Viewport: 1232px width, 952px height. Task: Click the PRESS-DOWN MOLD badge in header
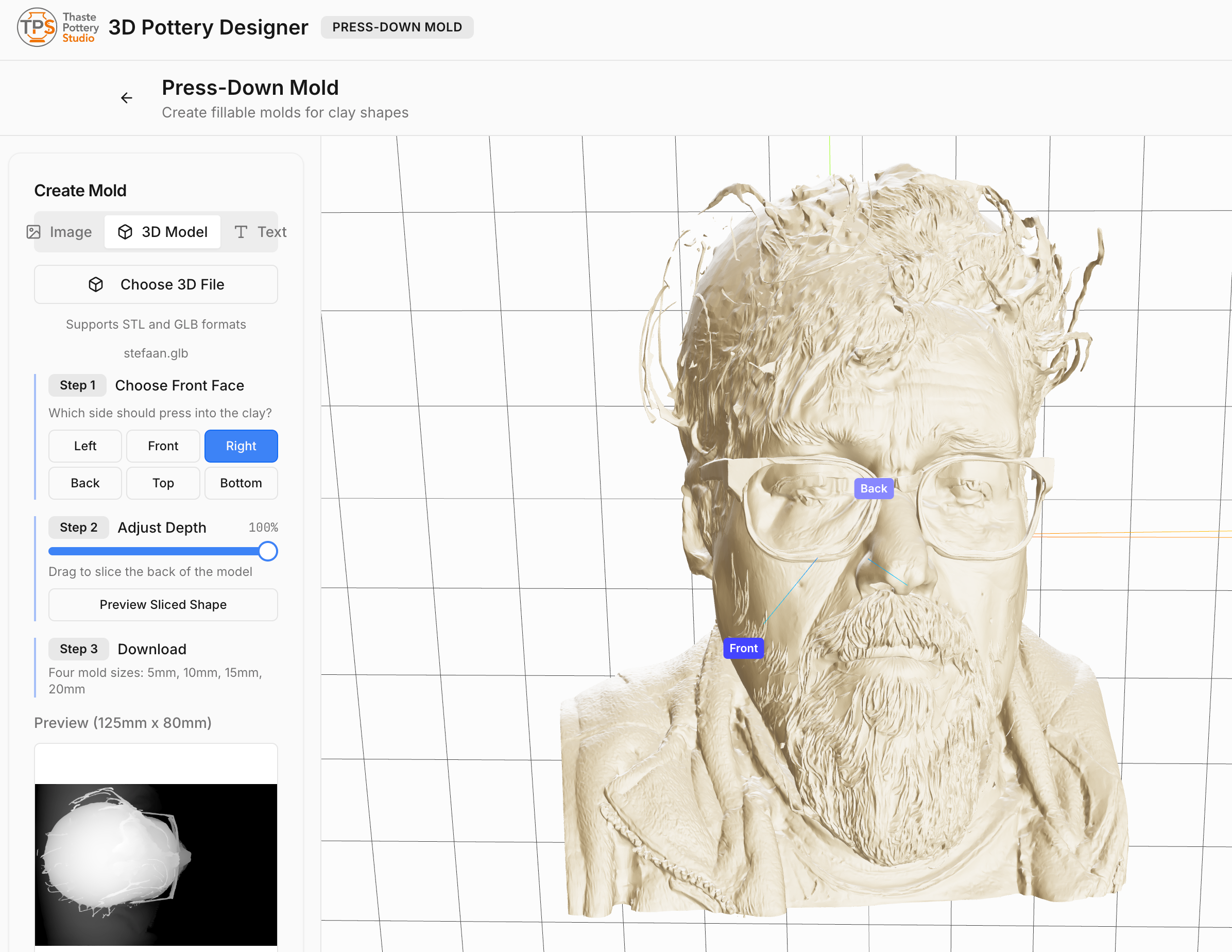pyautogui.click(x=397, y=27)
